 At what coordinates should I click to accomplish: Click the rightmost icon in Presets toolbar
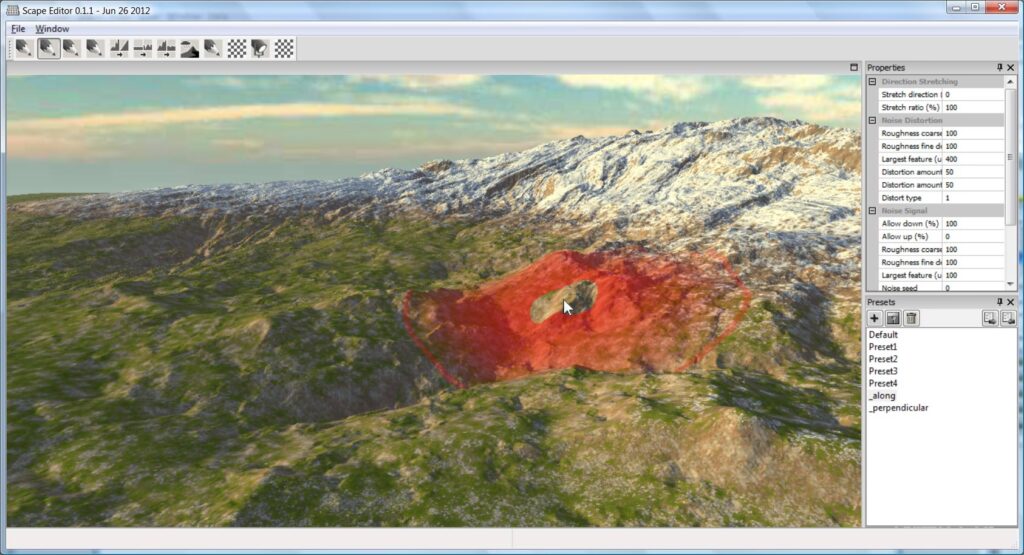[x=1008, y=318]
